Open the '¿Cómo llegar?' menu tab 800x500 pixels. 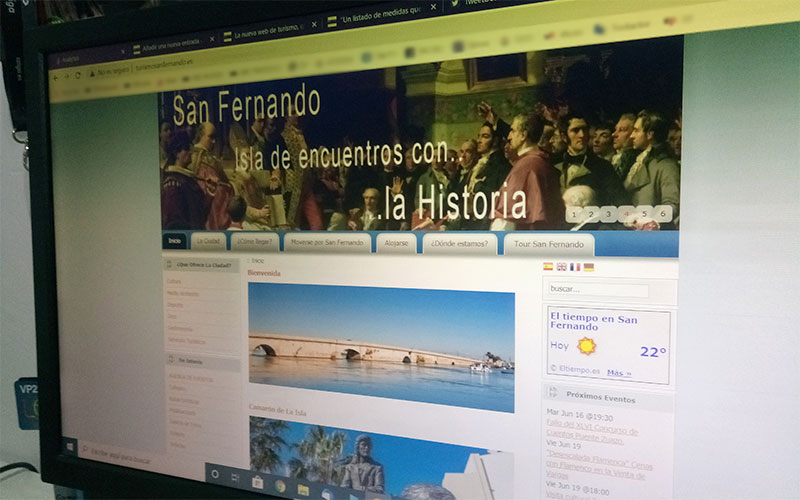tap(255, 242)
